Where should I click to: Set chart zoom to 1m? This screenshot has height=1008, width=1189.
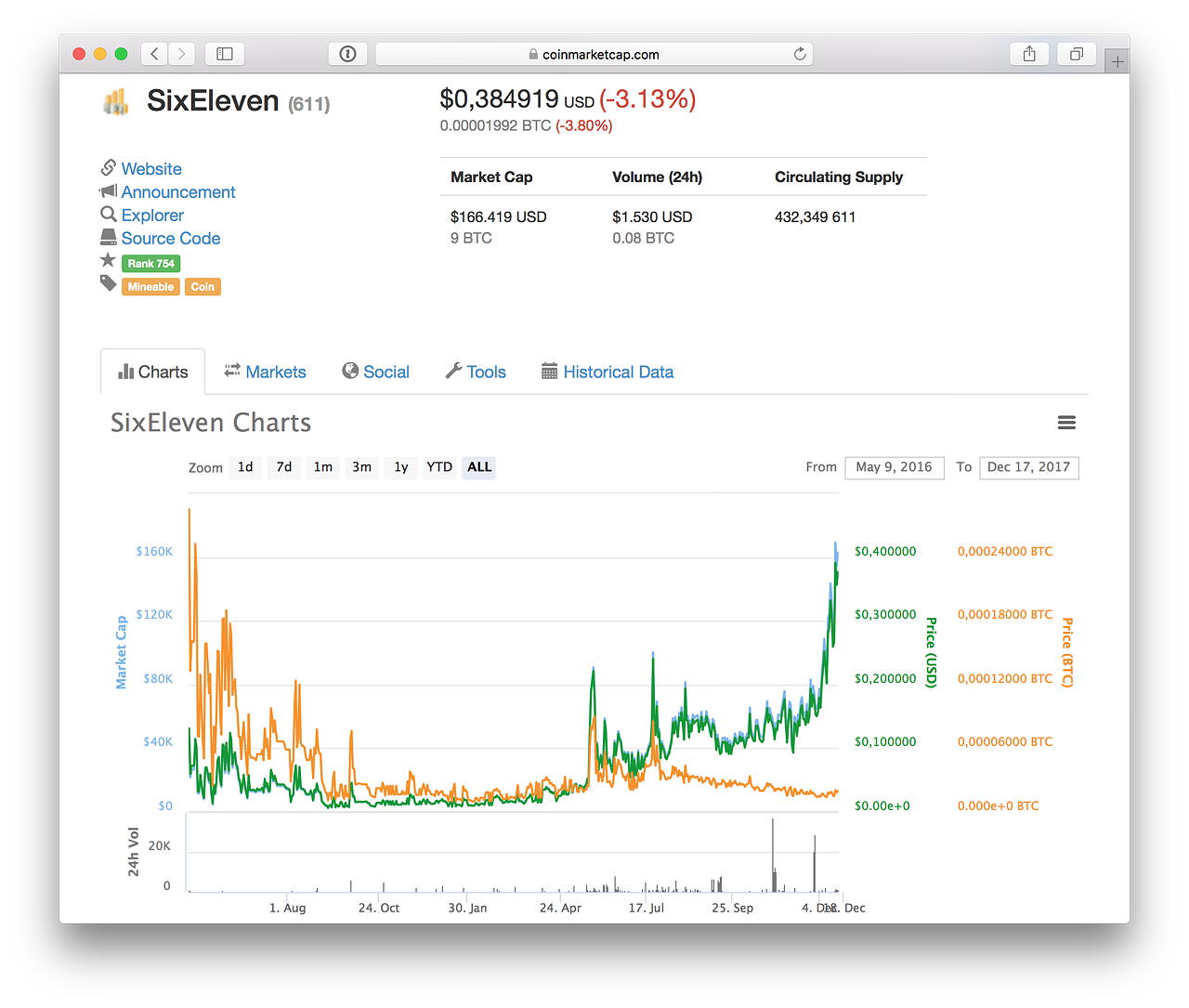tap(323, 467)
